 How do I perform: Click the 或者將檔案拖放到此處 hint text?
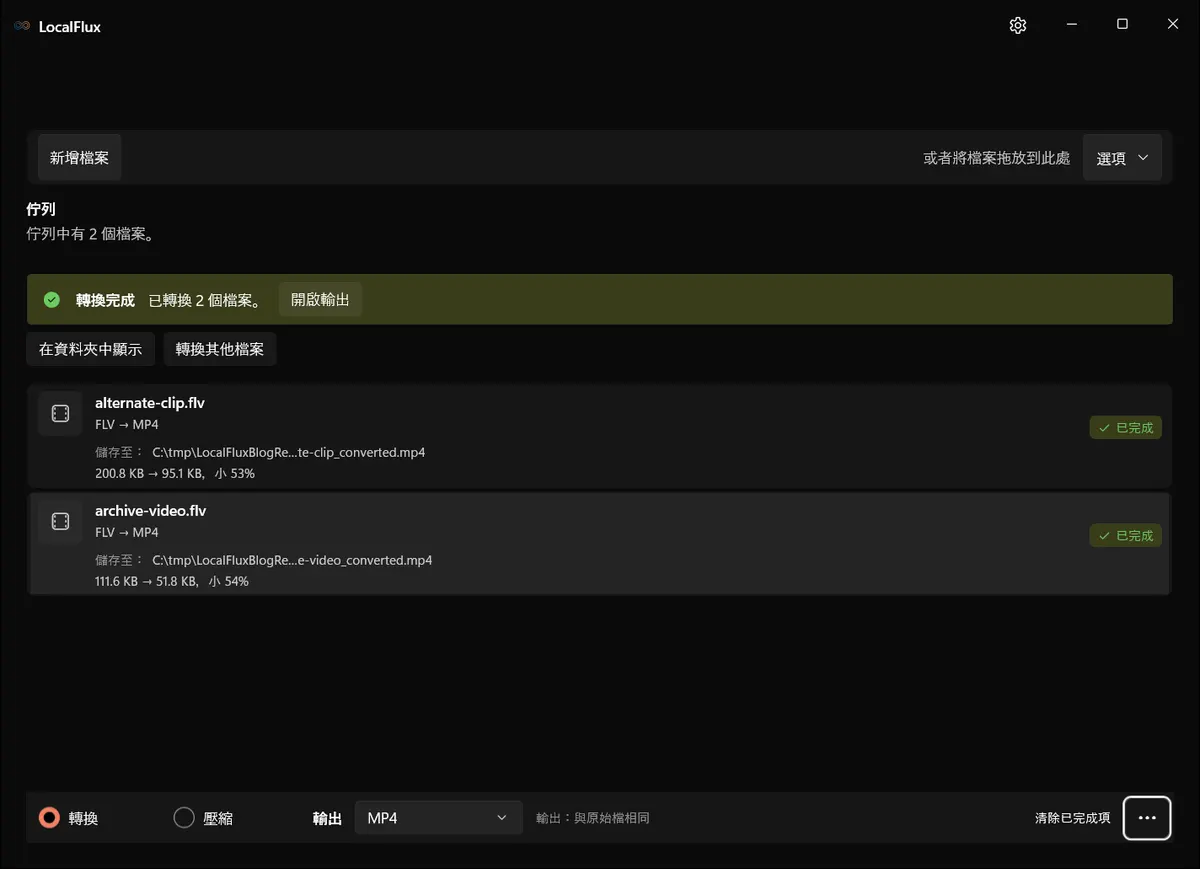click(997, 158)
